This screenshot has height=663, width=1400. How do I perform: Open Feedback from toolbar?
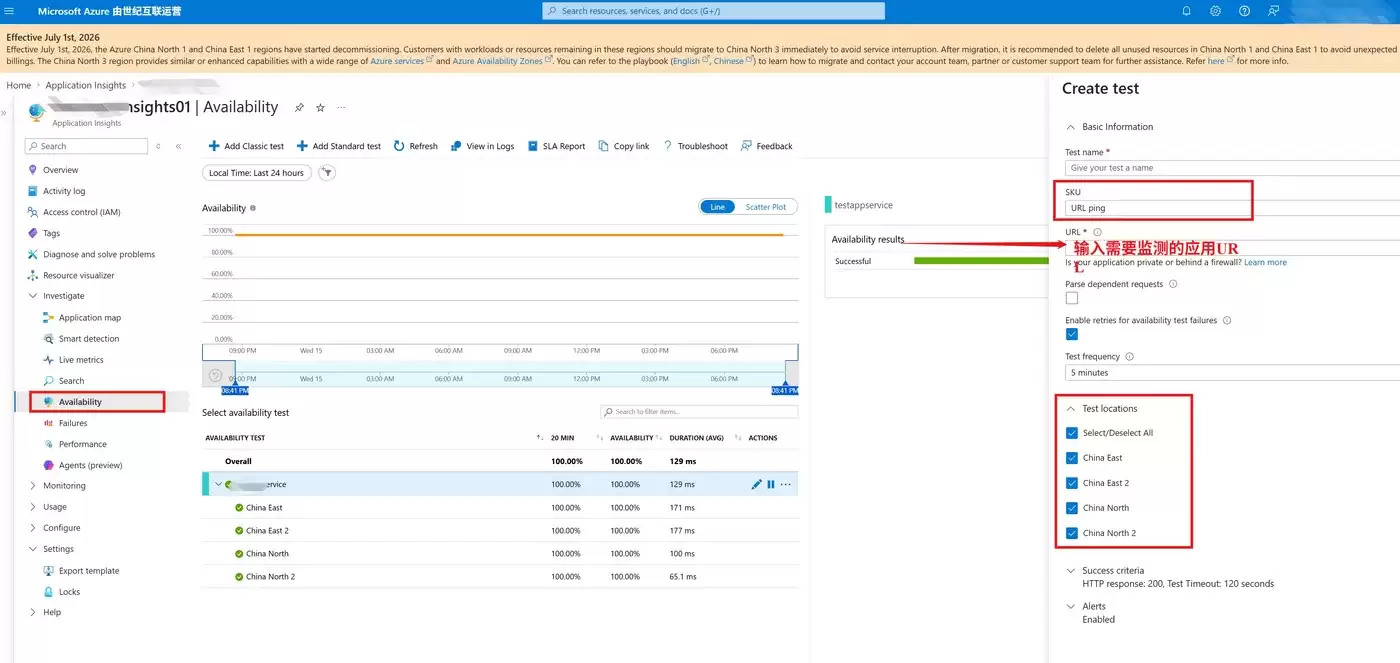tap(767, 146)
